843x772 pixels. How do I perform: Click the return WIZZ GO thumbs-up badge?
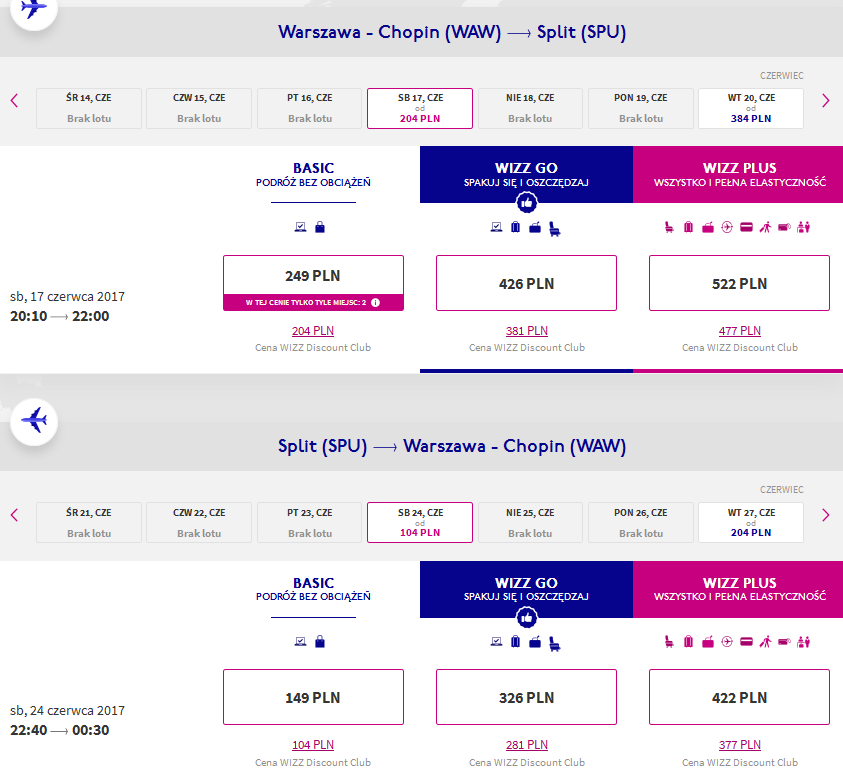click(x=526, y=617)
